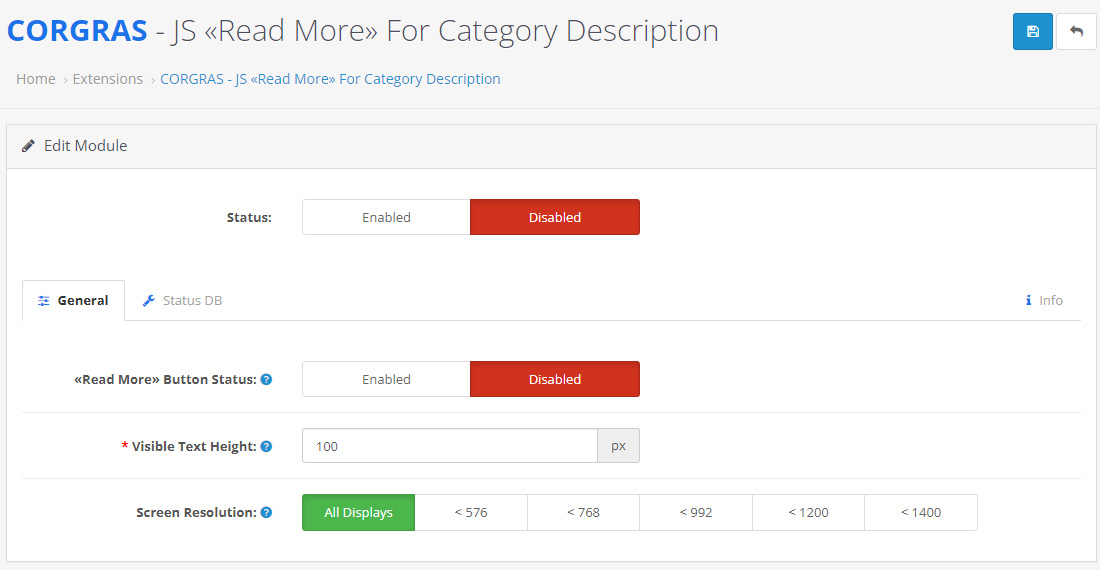Screen dimensions: 1100x570
Task: Click the Visible Text Height input field
Action: (450, 446)
